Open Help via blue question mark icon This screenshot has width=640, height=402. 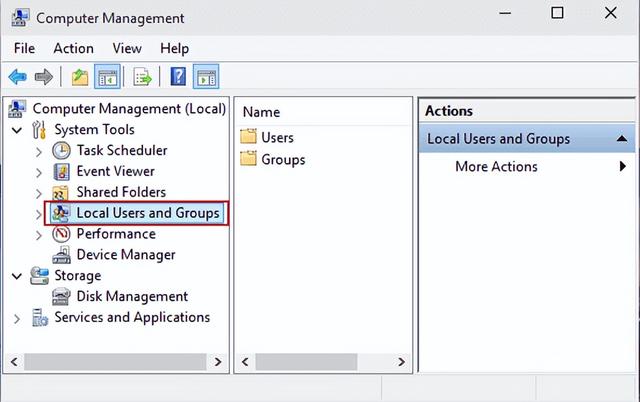pyautogui.click(x=178, y=76)
